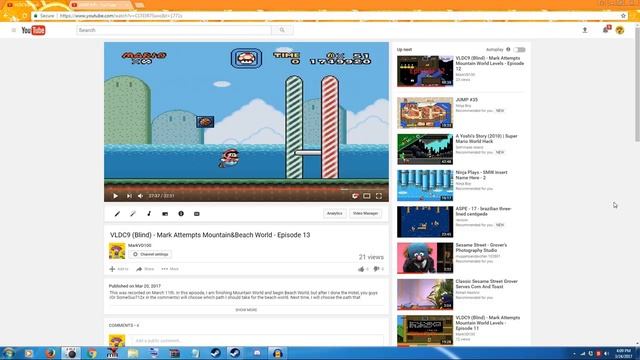Open A Yoshi's Story Super Mario World Hack title
640x360 pixels.
pos(487,139)
